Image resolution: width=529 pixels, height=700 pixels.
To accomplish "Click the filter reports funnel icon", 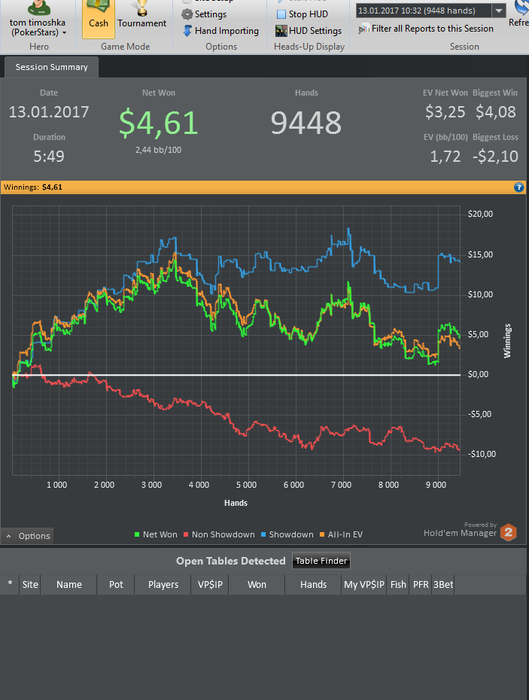I will coord(364,29).
